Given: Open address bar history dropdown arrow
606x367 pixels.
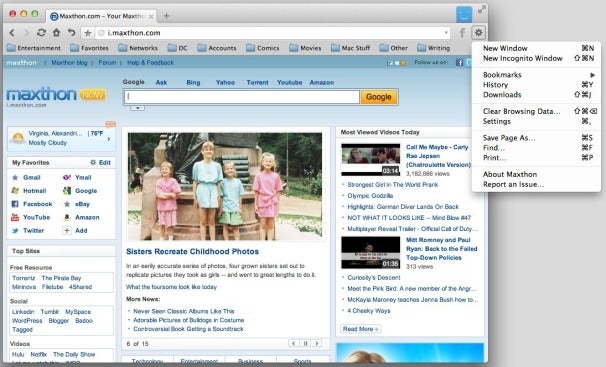Looking at the screenshot, I should pyautogui.click(x=446, y=33).
